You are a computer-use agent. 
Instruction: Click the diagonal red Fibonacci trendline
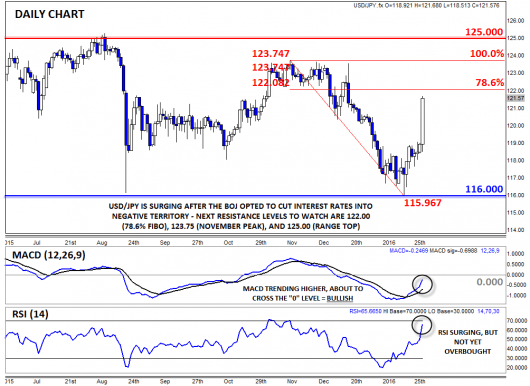tap(348, 128)
